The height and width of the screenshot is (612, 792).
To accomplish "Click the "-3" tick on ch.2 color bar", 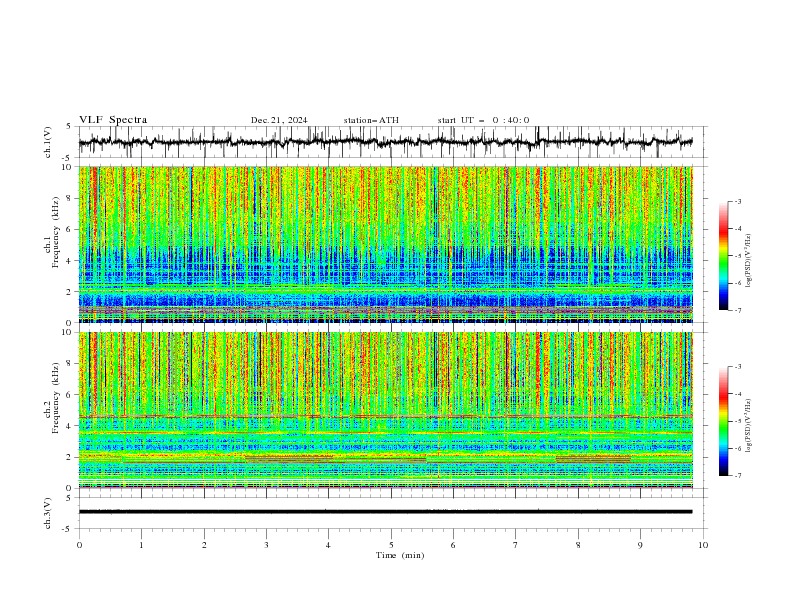I will 738,367.
